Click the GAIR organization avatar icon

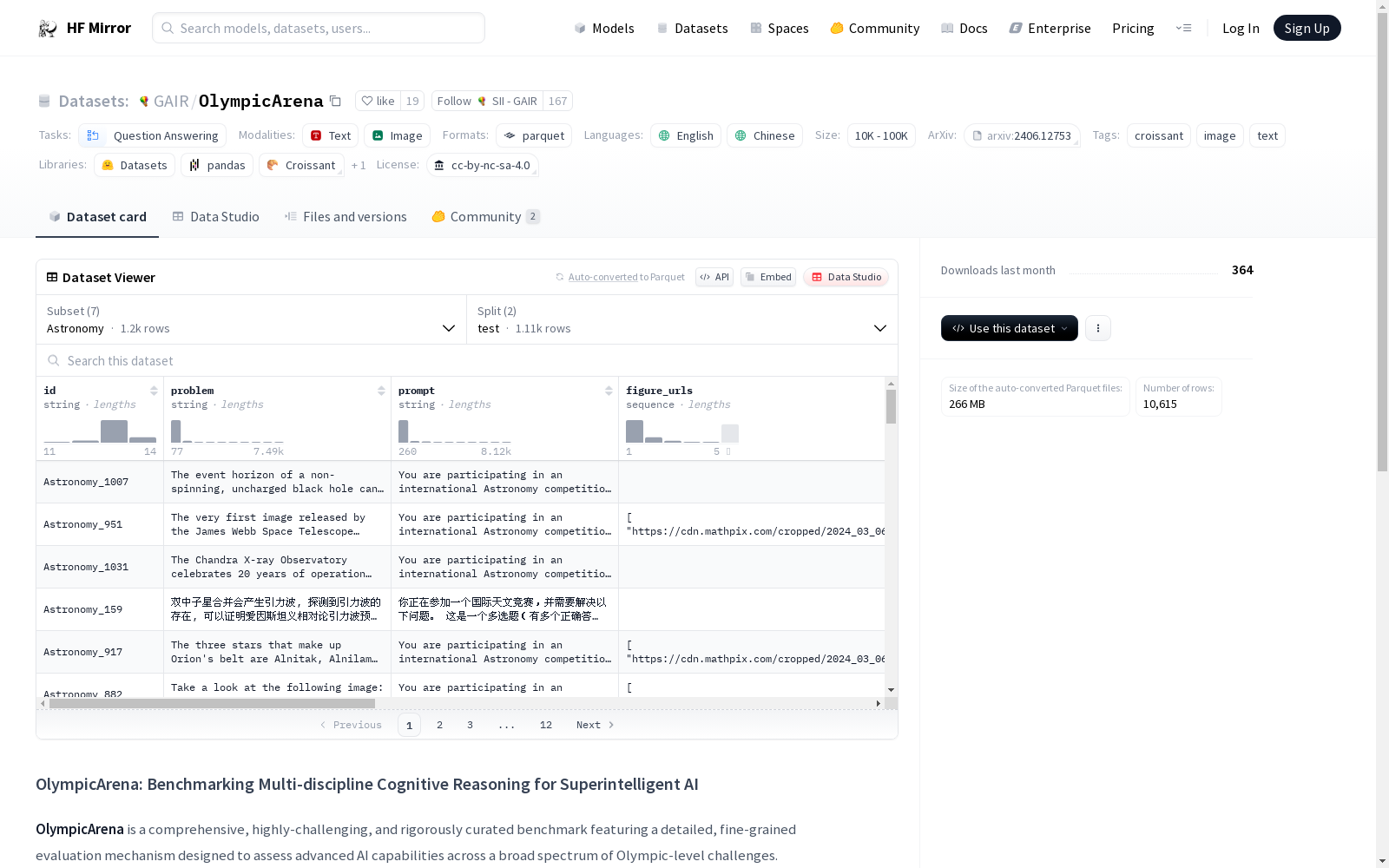144,102
